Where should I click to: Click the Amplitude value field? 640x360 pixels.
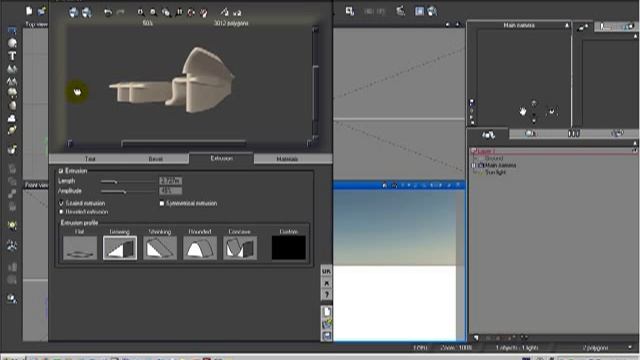tap(170, 191)
